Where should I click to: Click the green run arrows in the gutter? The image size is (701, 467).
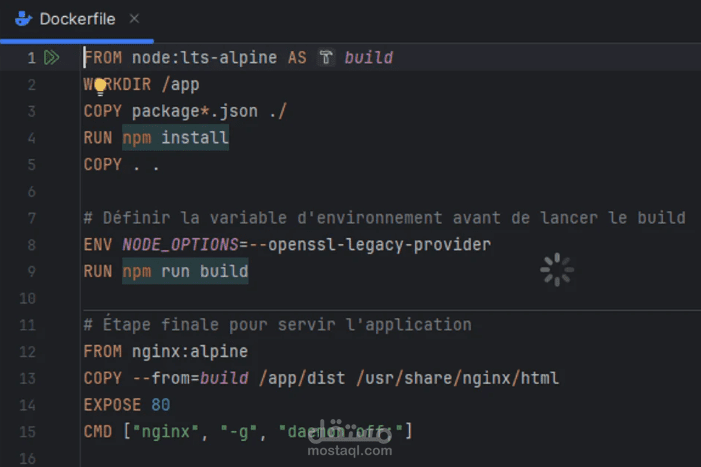52,57
